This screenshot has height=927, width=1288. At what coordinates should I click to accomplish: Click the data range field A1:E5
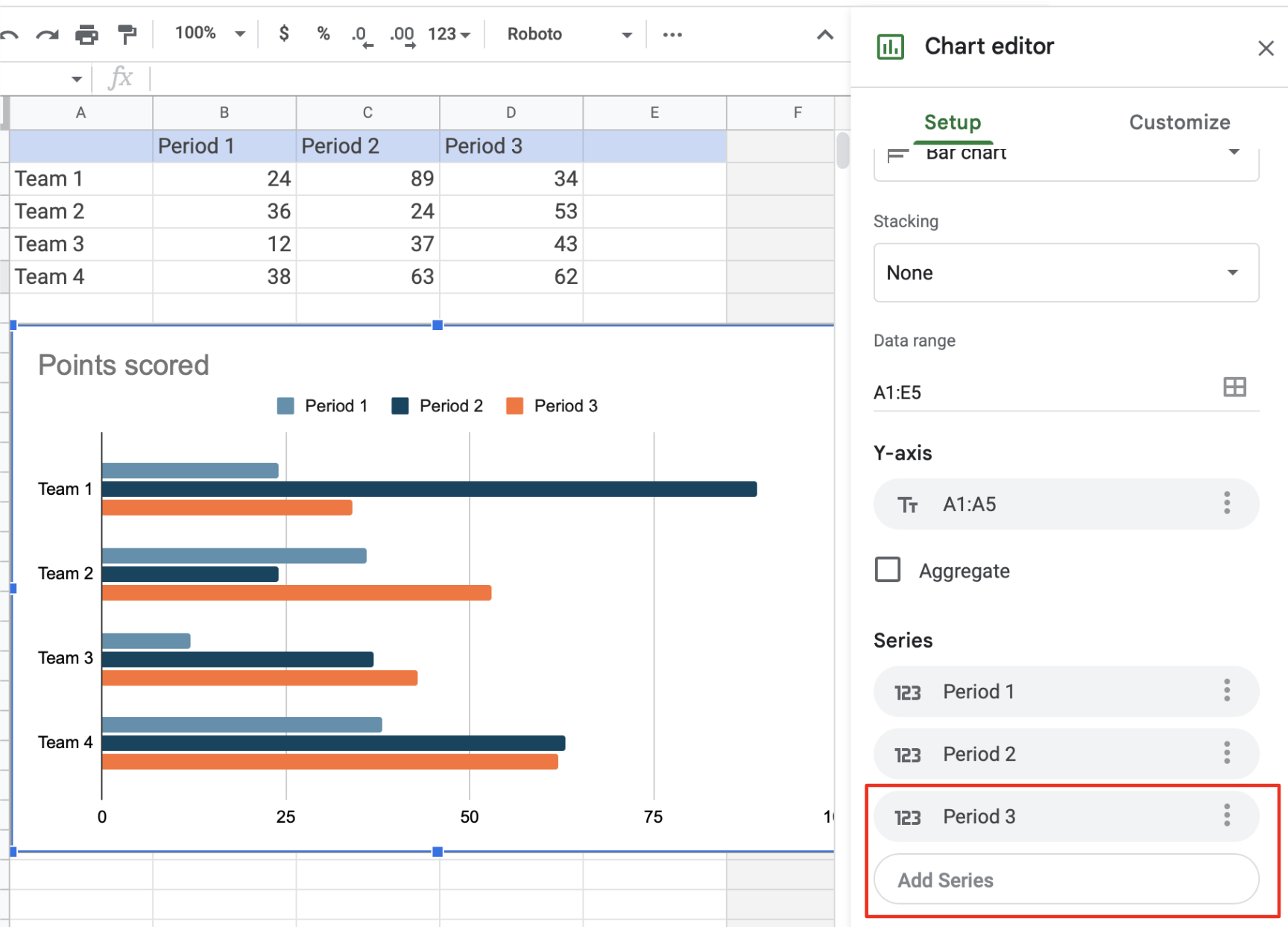point(1044,392)
